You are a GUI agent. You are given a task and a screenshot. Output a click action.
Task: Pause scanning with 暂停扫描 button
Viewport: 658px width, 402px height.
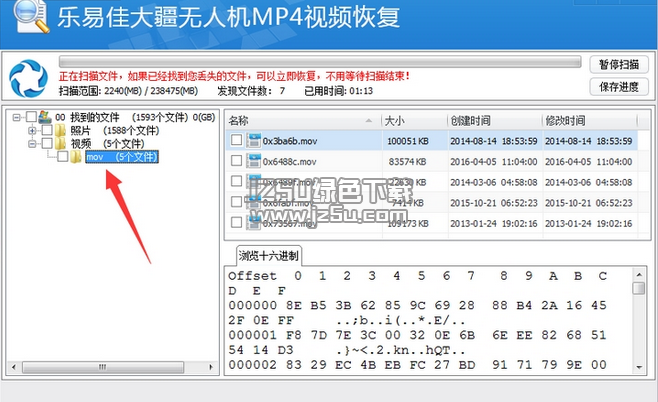click(619, 65)
